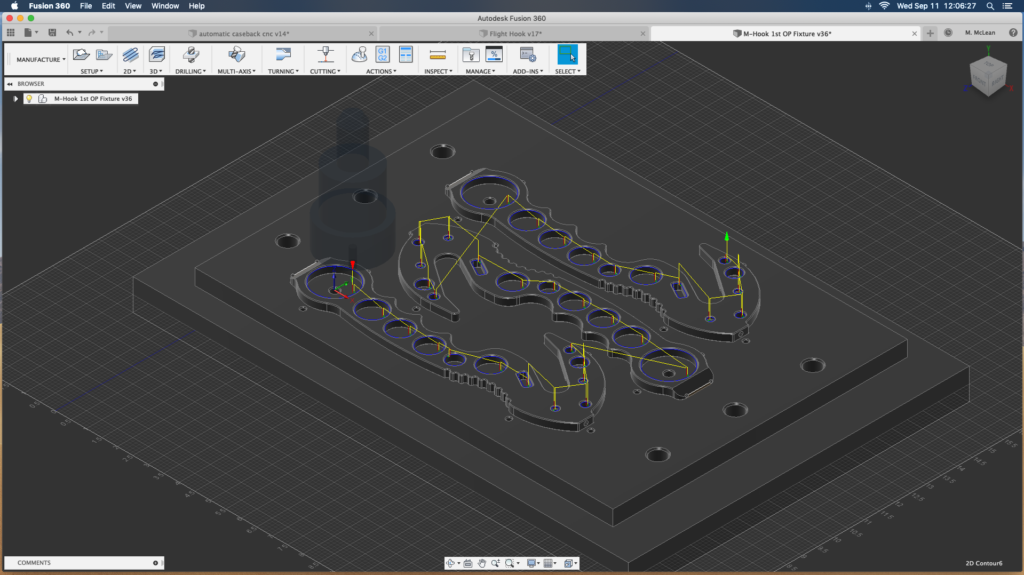The width and height of the screenshot is (1024, 575).
Task: Select the Drilling tool icon
Action: [190, 55]
